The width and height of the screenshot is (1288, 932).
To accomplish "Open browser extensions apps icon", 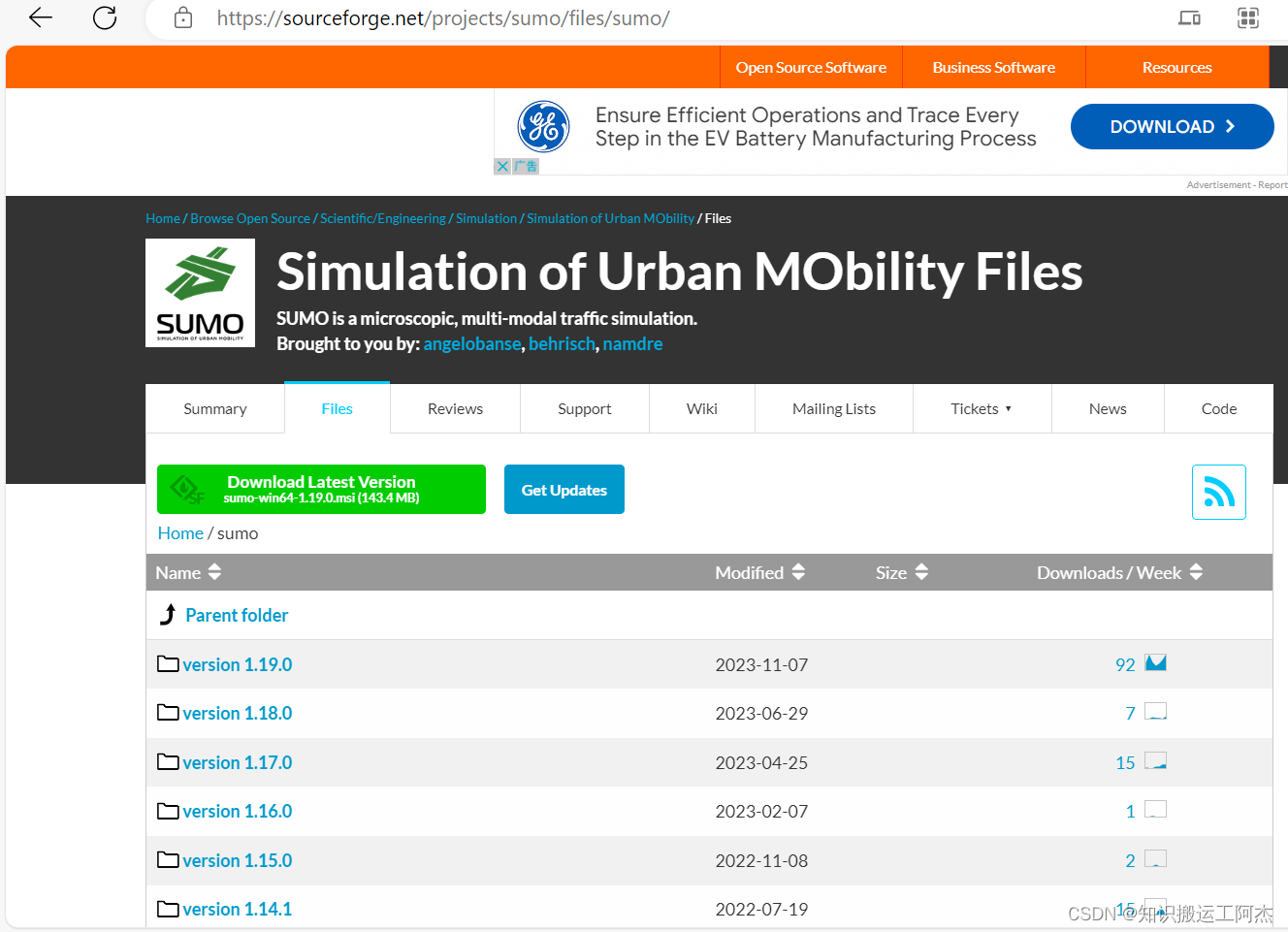I will coord(1248,17).
